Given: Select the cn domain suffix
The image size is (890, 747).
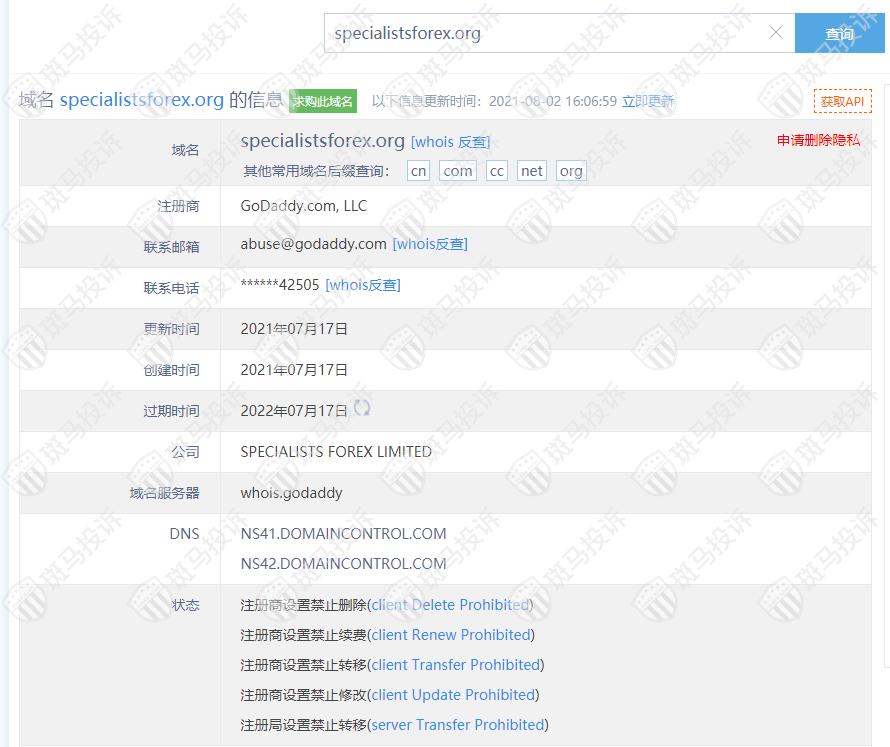Looking at the screenshot, I should tap(419, 171).
